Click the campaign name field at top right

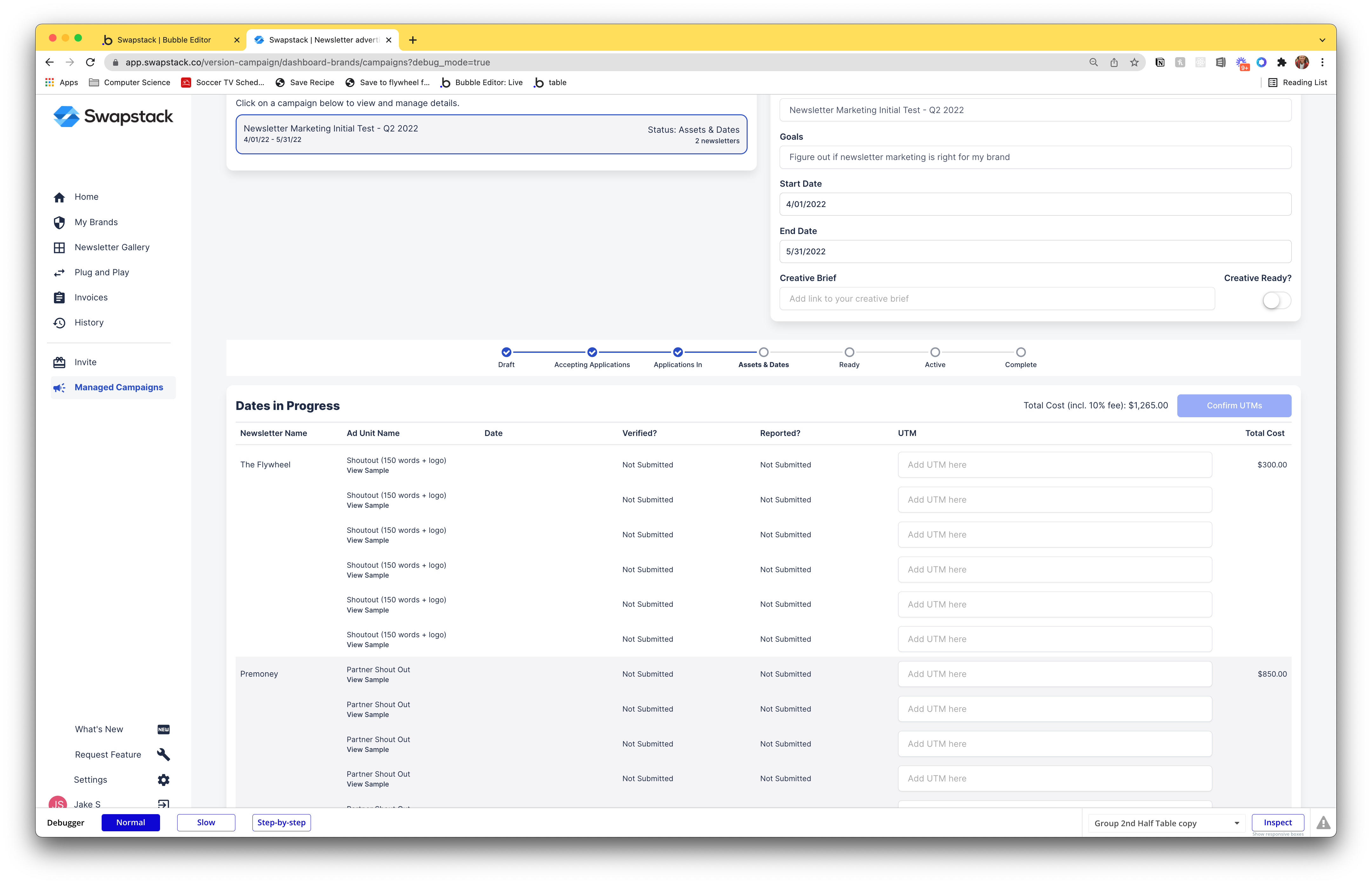[1035, 110]
